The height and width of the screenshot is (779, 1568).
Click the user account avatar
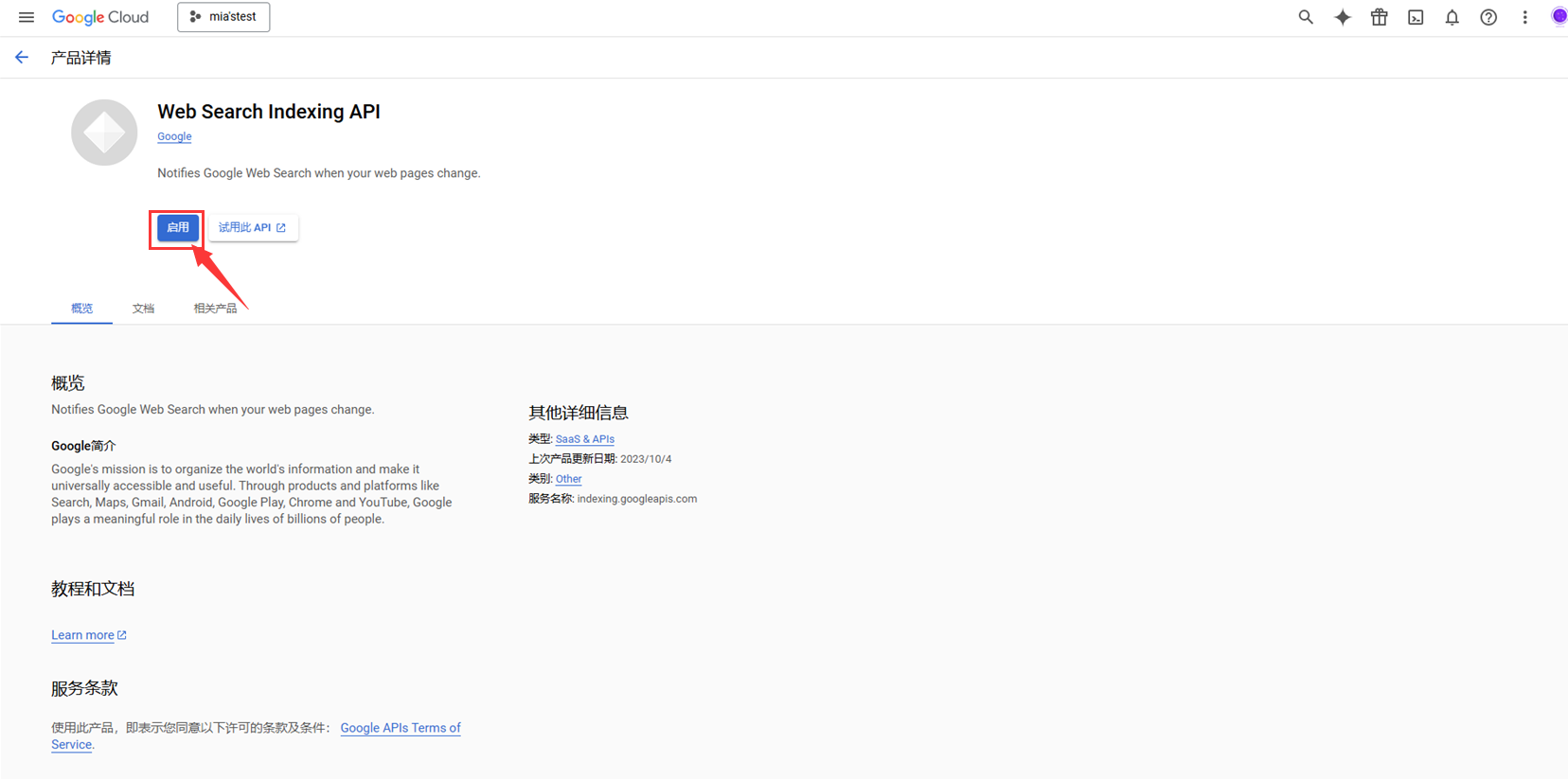tap(1559, 17)
